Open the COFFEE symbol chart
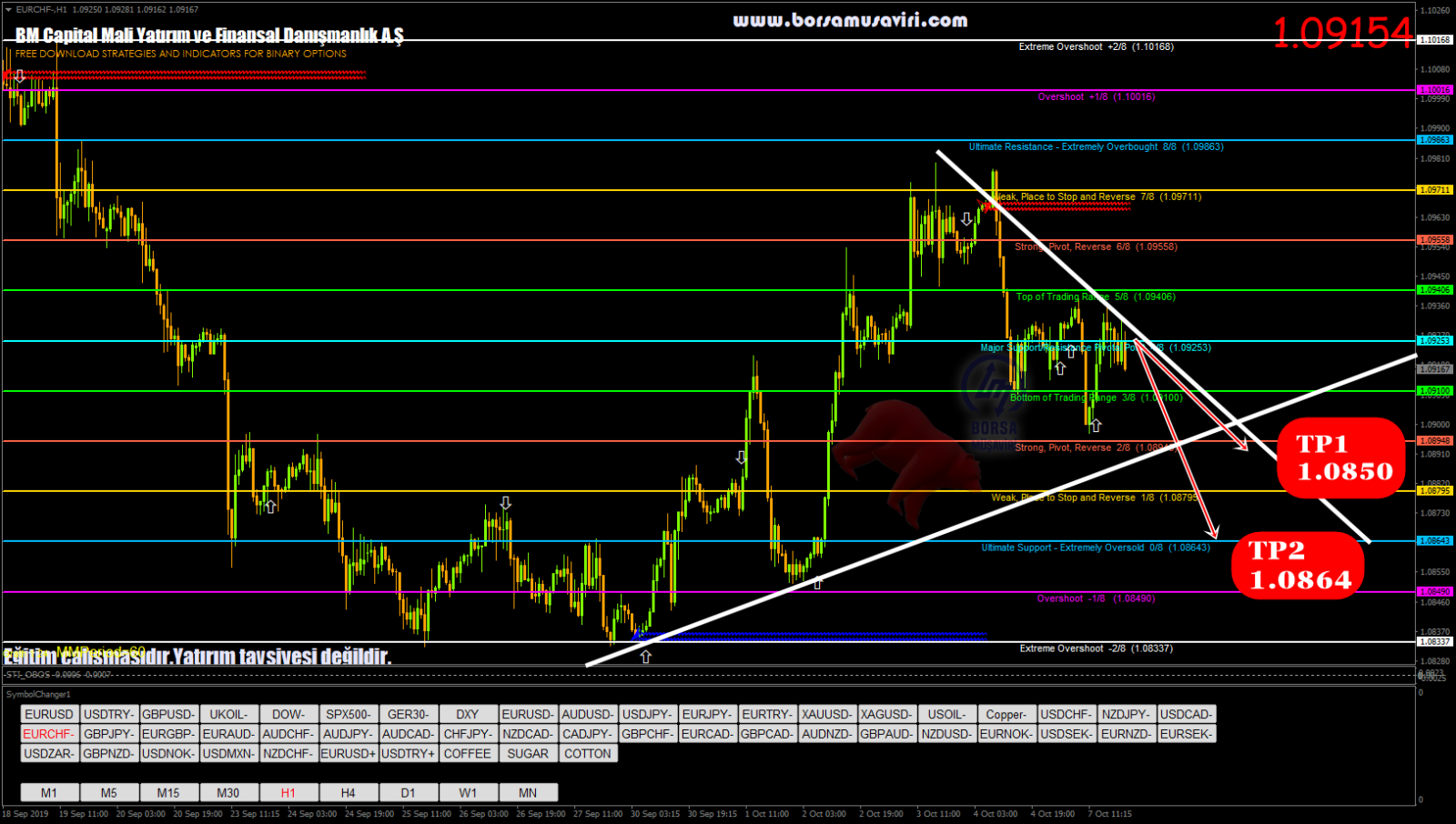The width and height of the screenshot is (1456, 824). [x=468, y=753]
